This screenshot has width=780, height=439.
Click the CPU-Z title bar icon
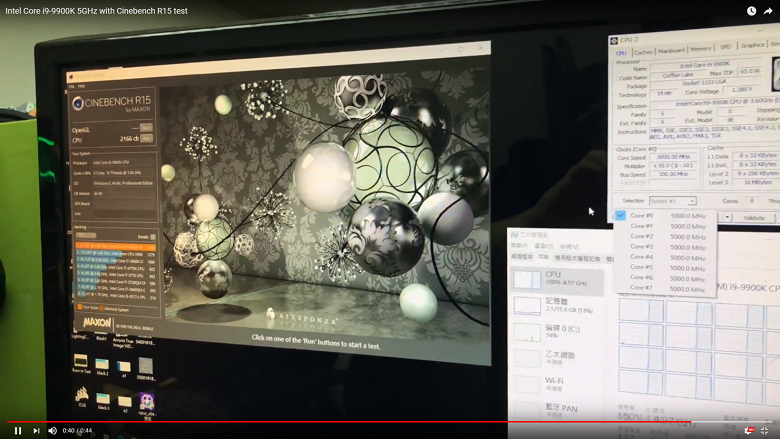[614, 41]
